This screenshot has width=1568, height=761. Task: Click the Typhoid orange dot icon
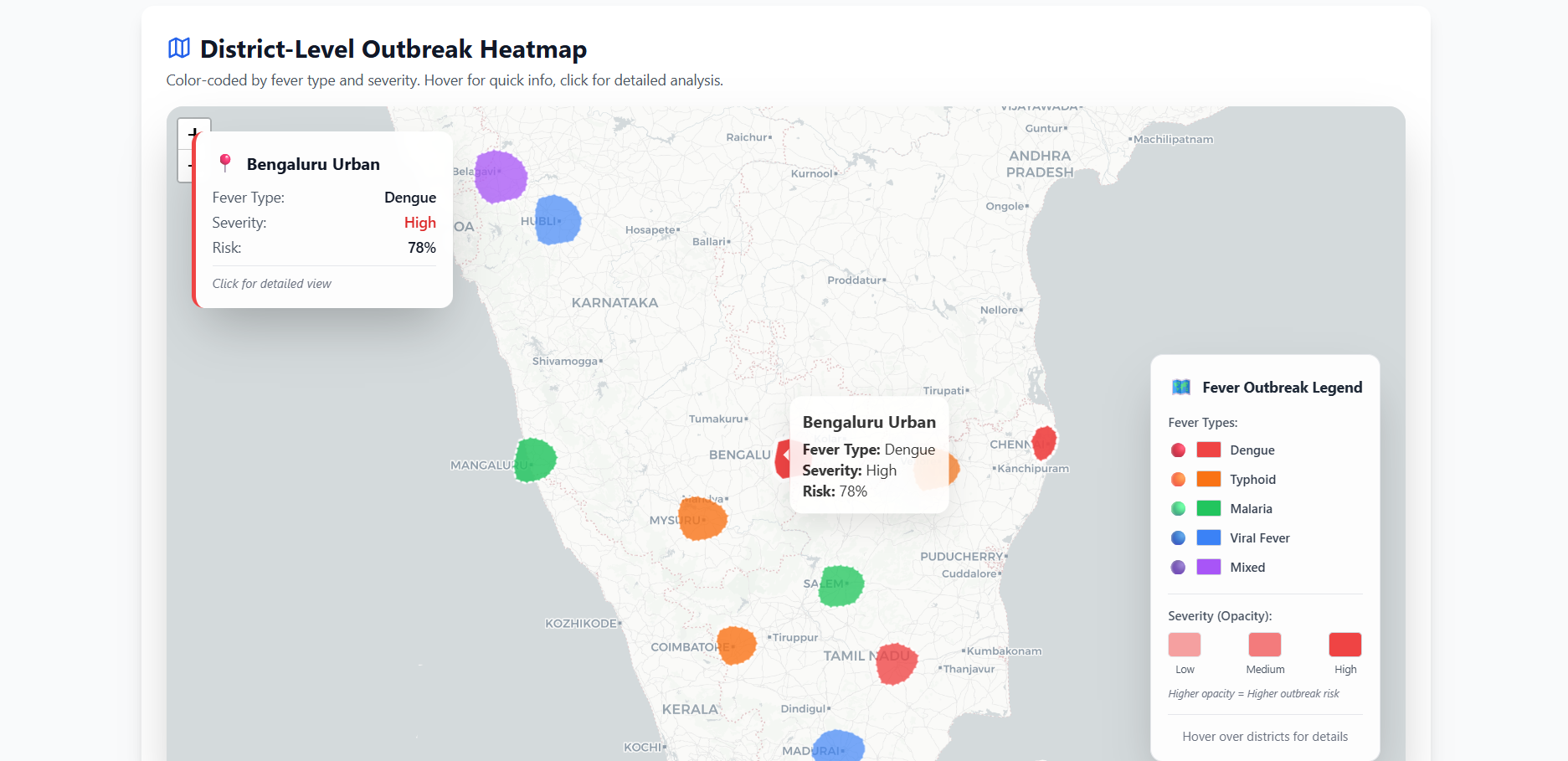coord(1178,480)
